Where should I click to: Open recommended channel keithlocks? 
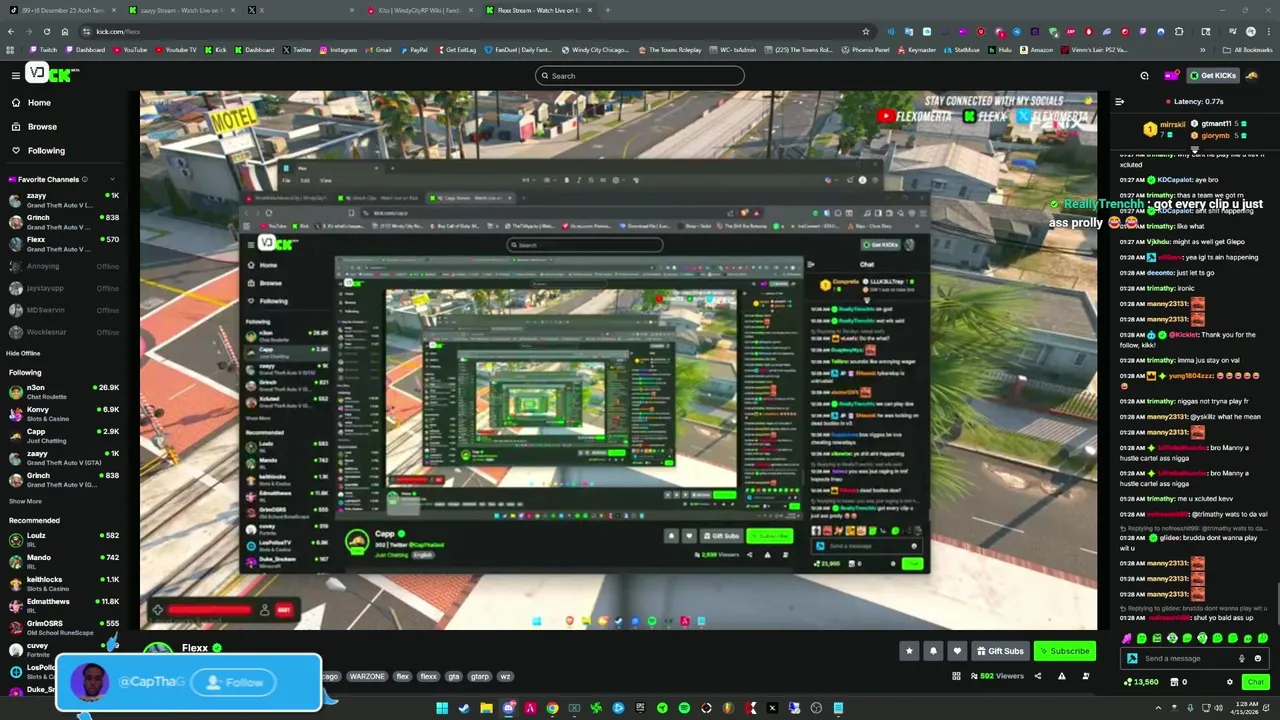pos(62,584)
